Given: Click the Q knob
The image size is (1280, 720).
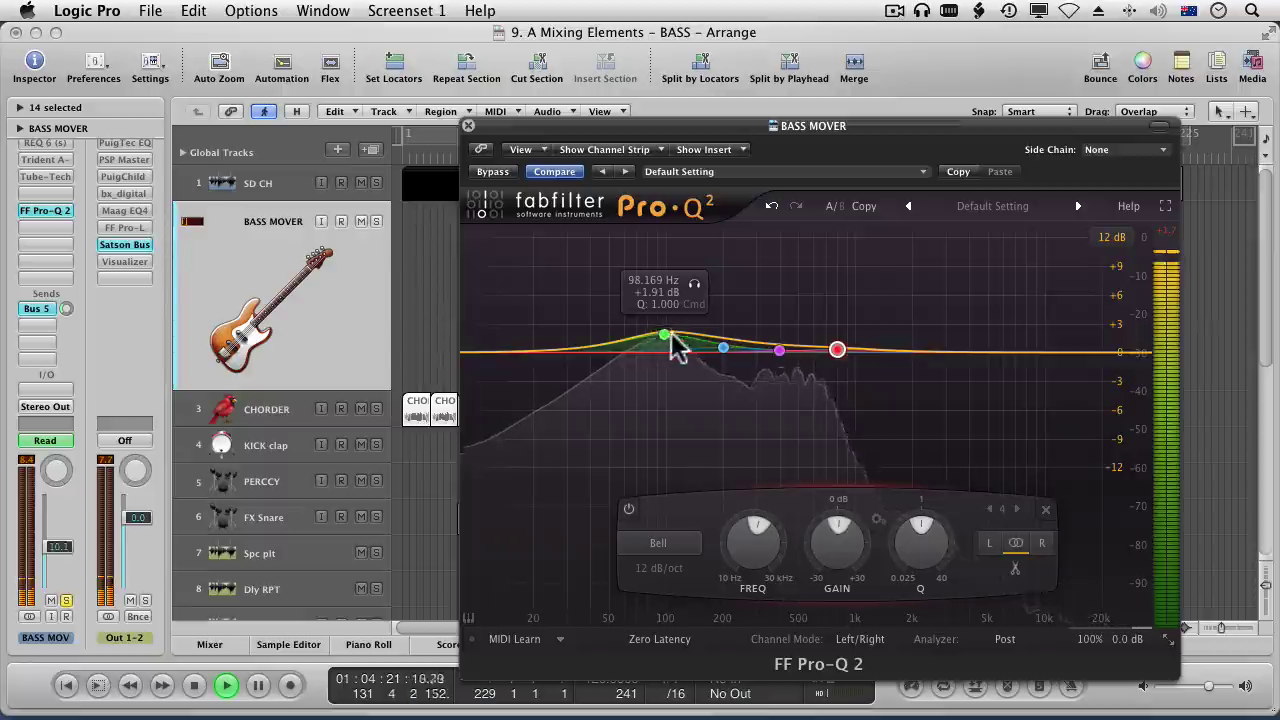Looking at the screenshot, I should pos(921,542).
